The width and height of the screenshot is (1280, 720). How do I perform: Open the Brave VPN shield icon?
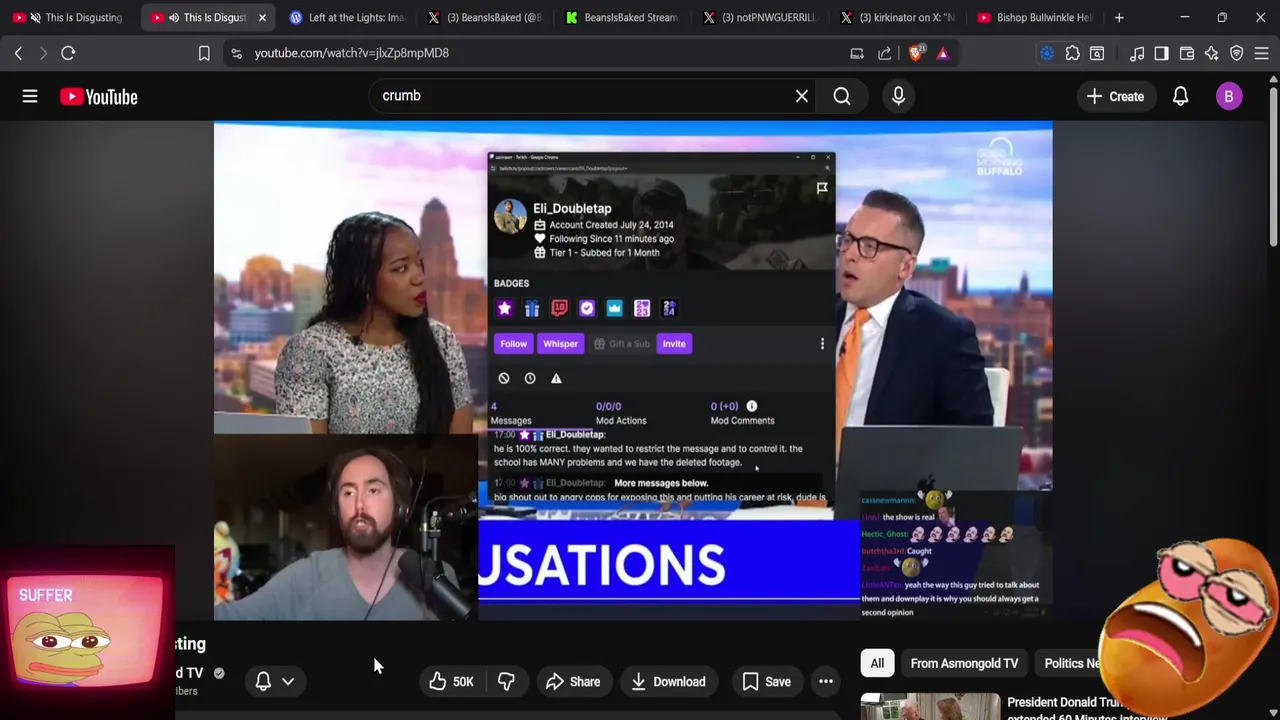tap(1237, 53)
